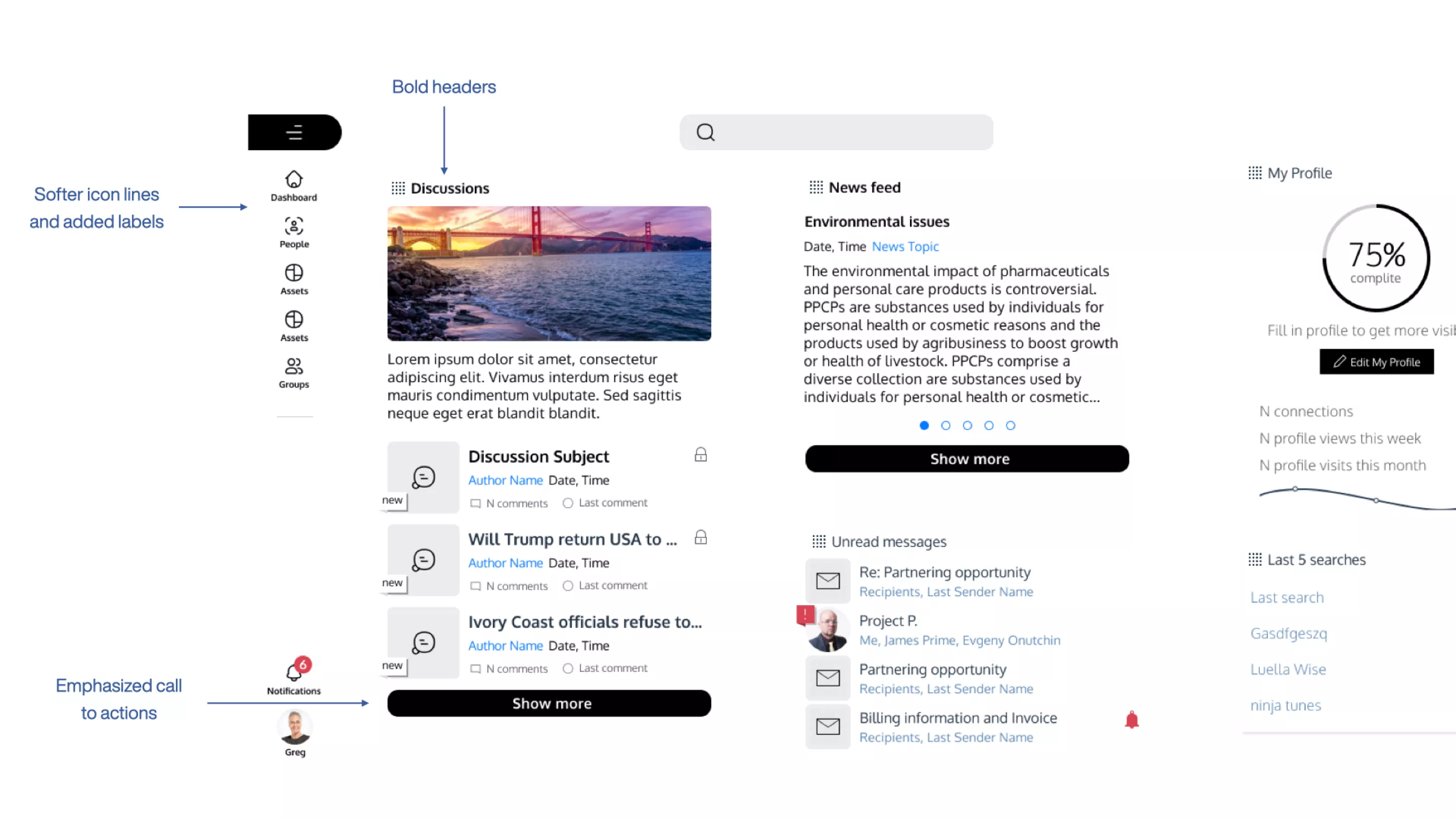Click the Golden Gate Bridge discussion image
Image resolution: width=1456 pixels, height=819 pixels.
coord(549,274)
